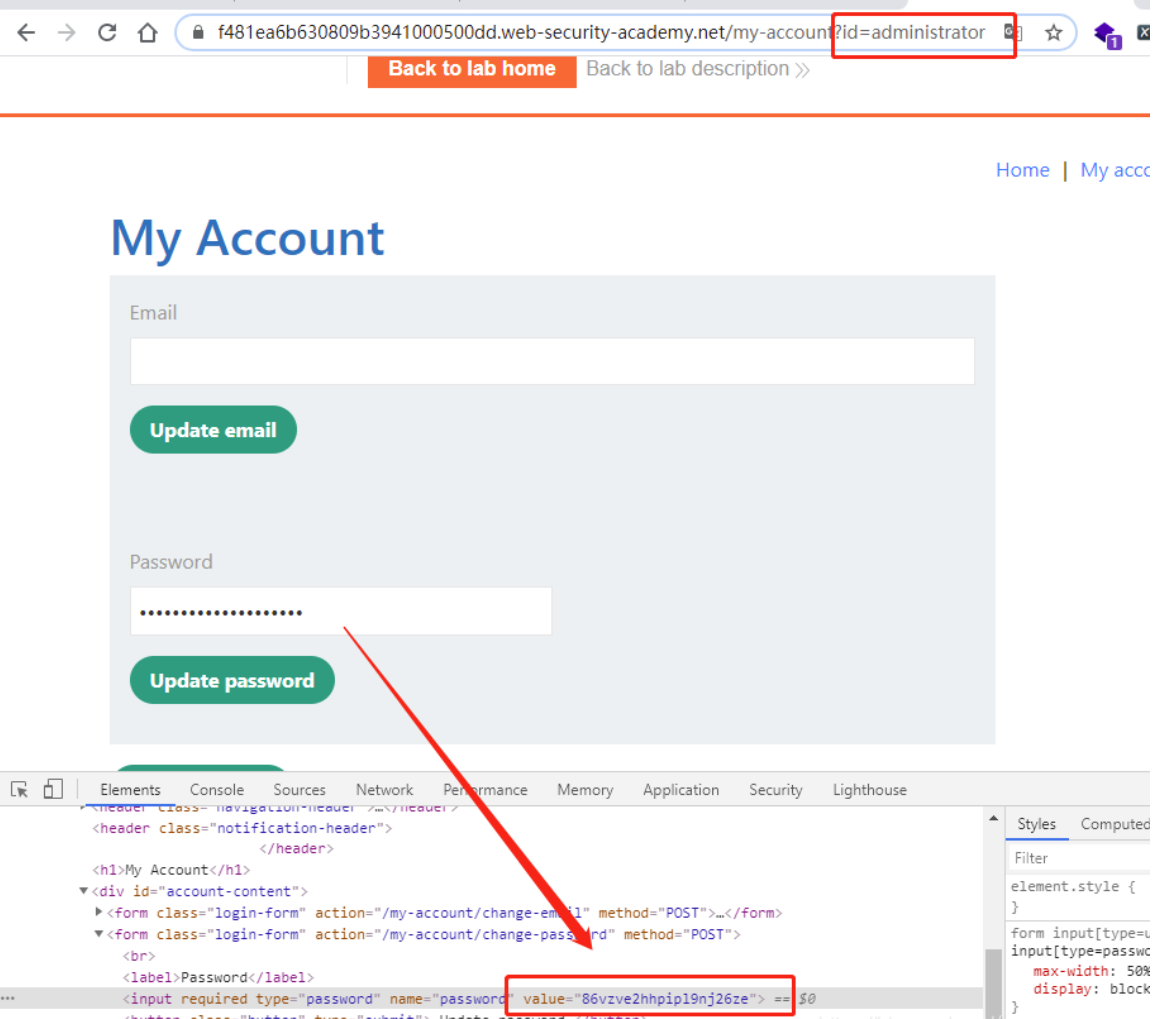Switch to the Console tab
The width and height of the screenshot is (1159, 1019).
(x=216, y=790)
